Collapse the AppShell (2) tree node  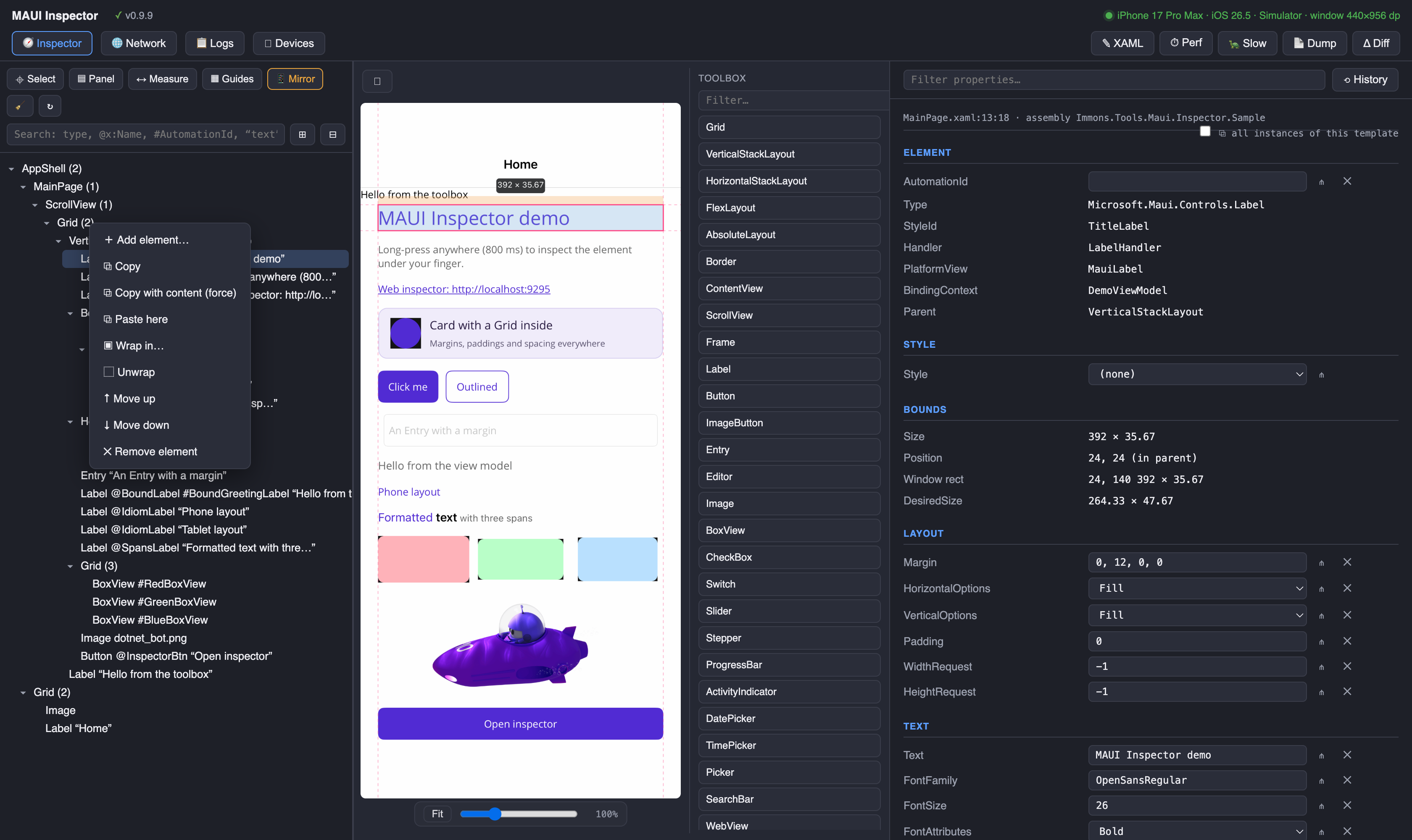(11, 169)
